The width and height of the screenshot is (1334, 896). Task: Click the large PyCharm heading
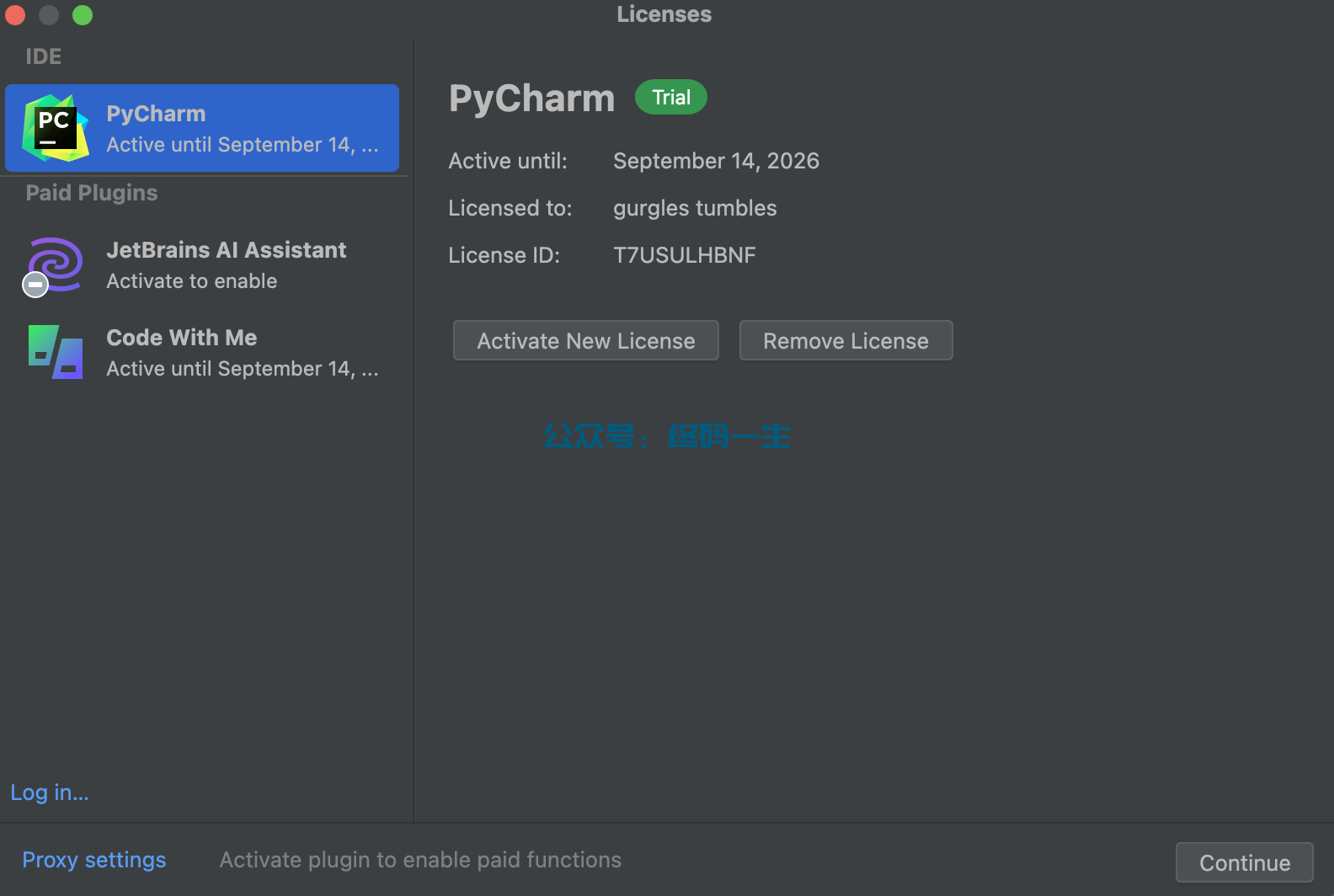[532, 99]
